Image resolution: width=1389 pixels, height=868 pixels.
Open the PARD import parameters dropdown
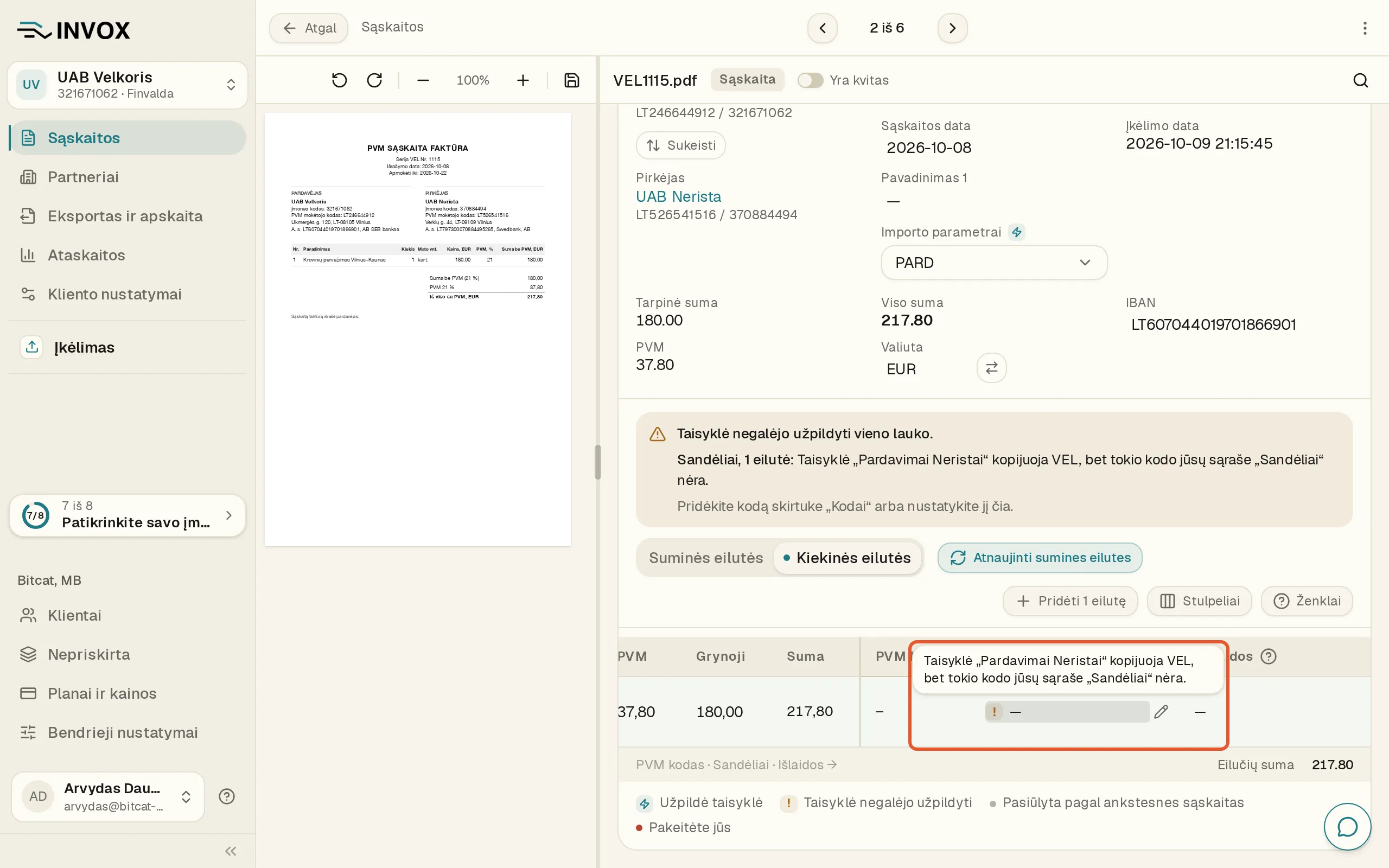click(993, 263)
